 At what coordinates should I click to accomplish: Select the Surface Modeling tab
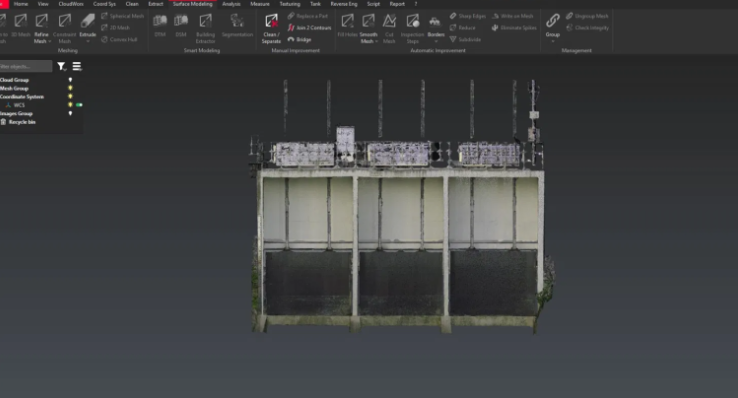pos(193,4)
